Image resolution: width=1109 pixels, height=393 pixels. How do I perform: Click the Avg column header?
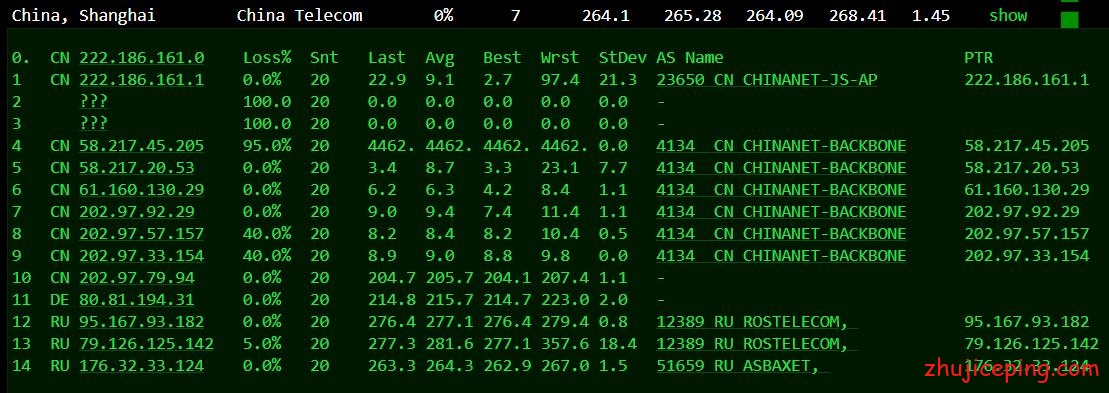[x=439, y=58]
